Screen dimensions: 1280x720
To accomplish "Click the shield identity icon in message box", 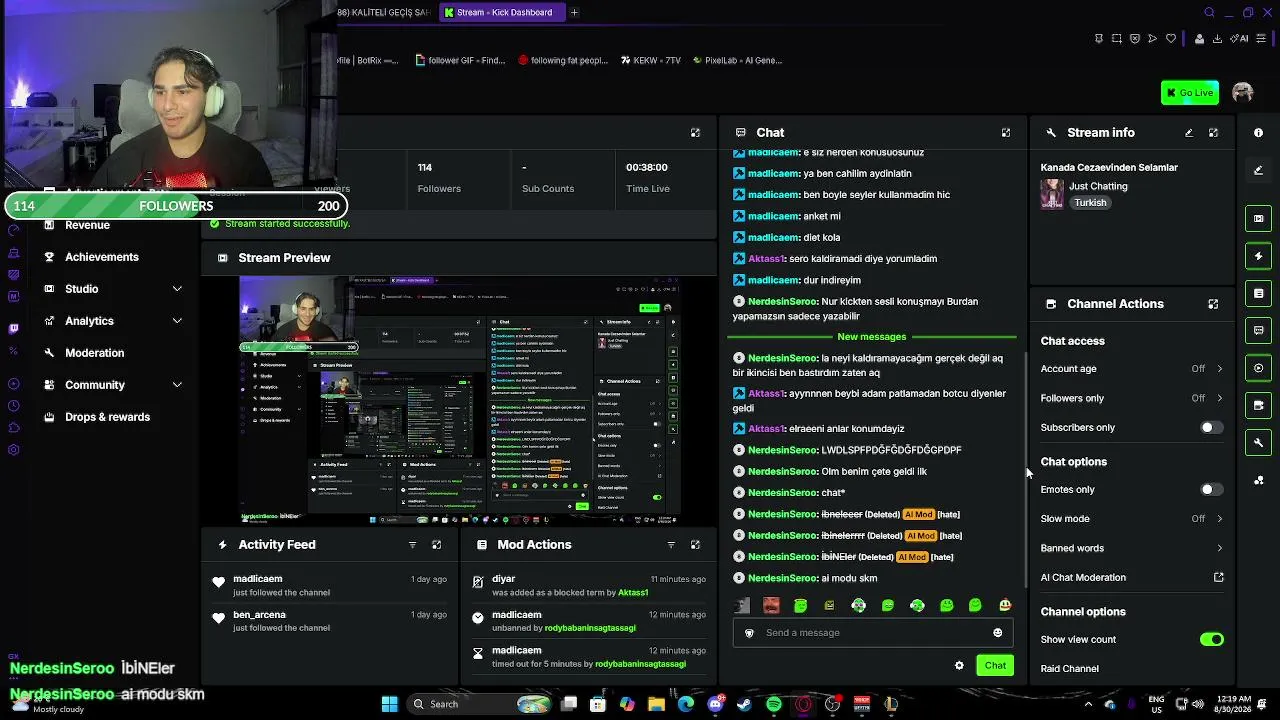I will pos(749,633).
